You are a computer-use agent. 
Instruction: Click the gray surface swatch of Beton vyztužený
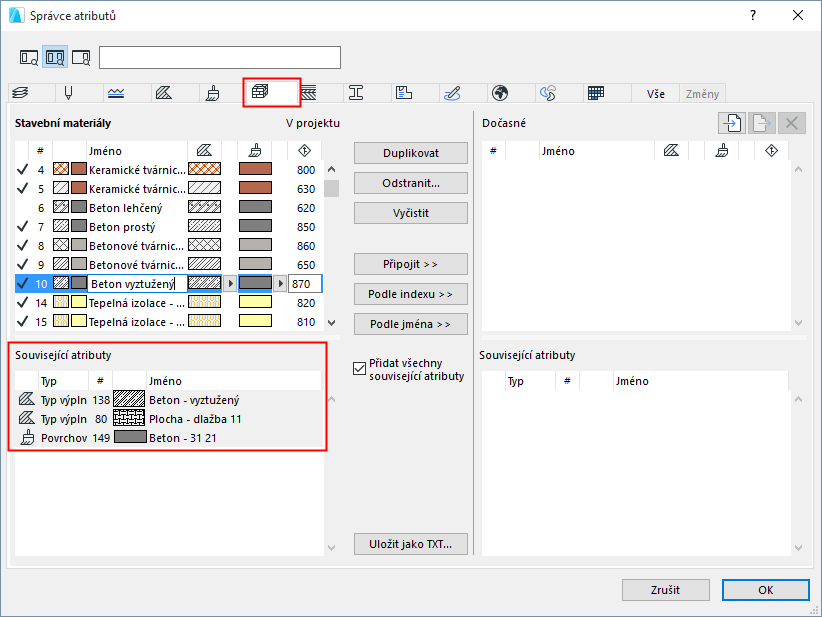click(255, 283)
